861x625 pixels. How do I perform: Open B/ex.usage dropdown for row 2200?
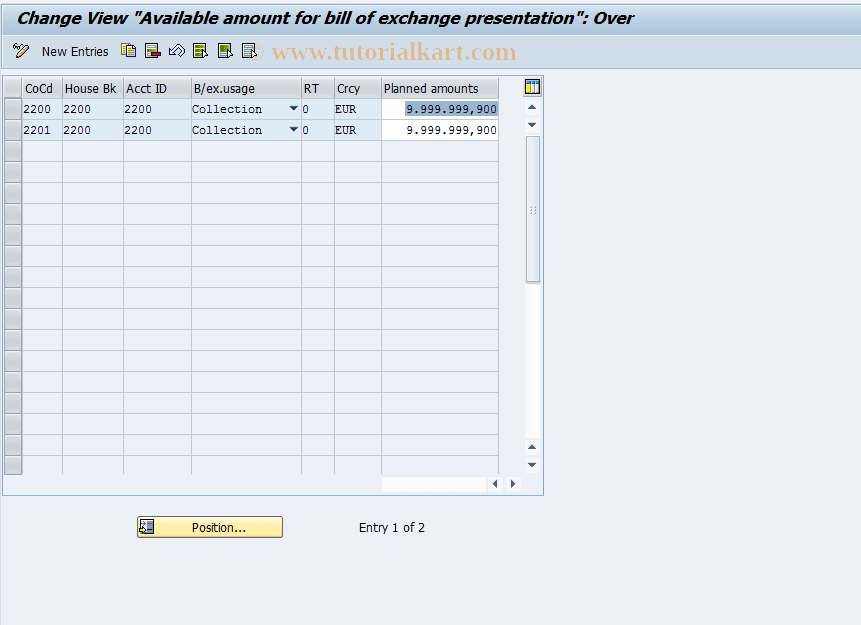(x=291, y=108)
